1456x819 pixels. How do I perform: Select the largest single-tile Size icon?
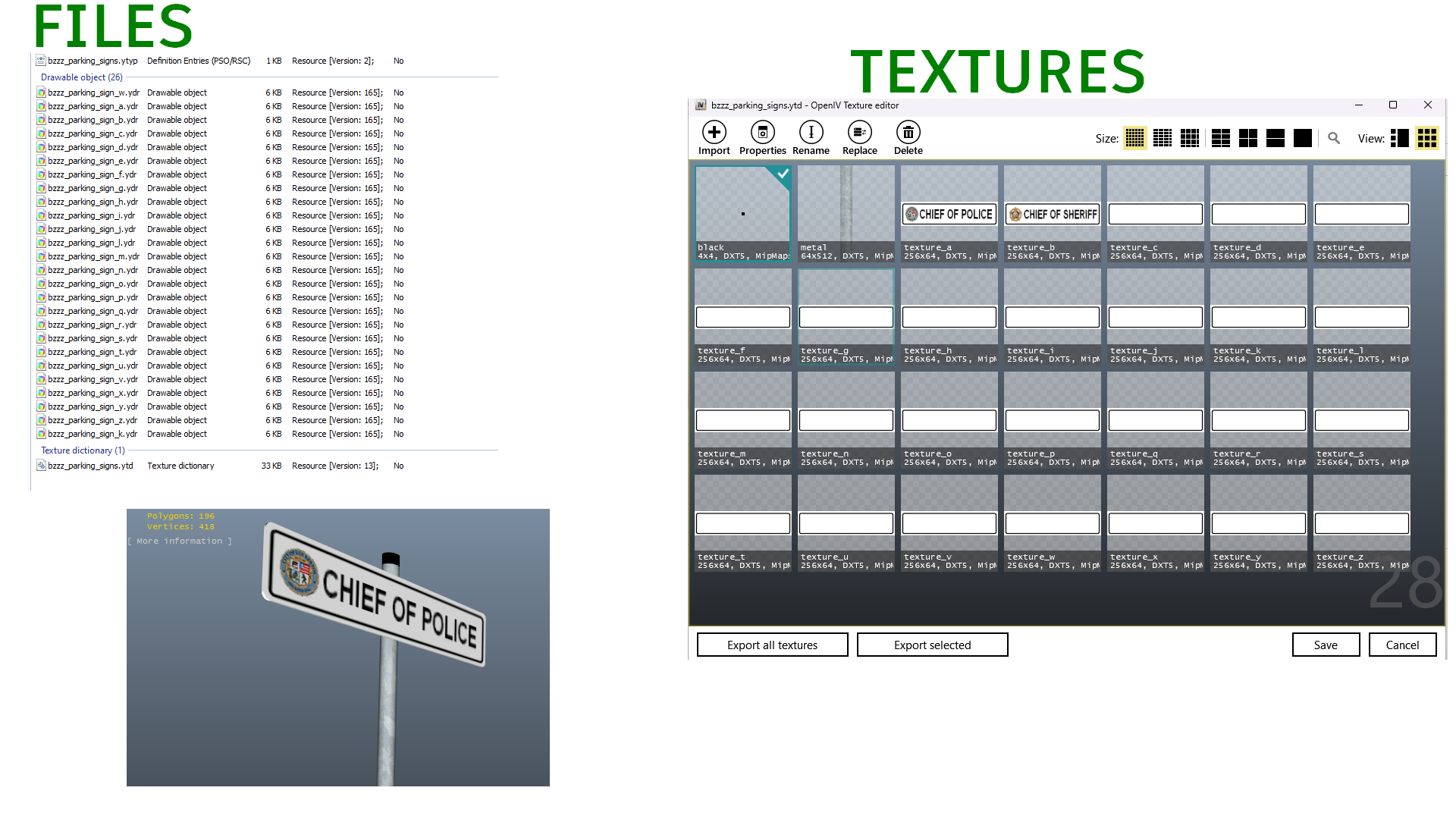click(x=1303, y=138)
